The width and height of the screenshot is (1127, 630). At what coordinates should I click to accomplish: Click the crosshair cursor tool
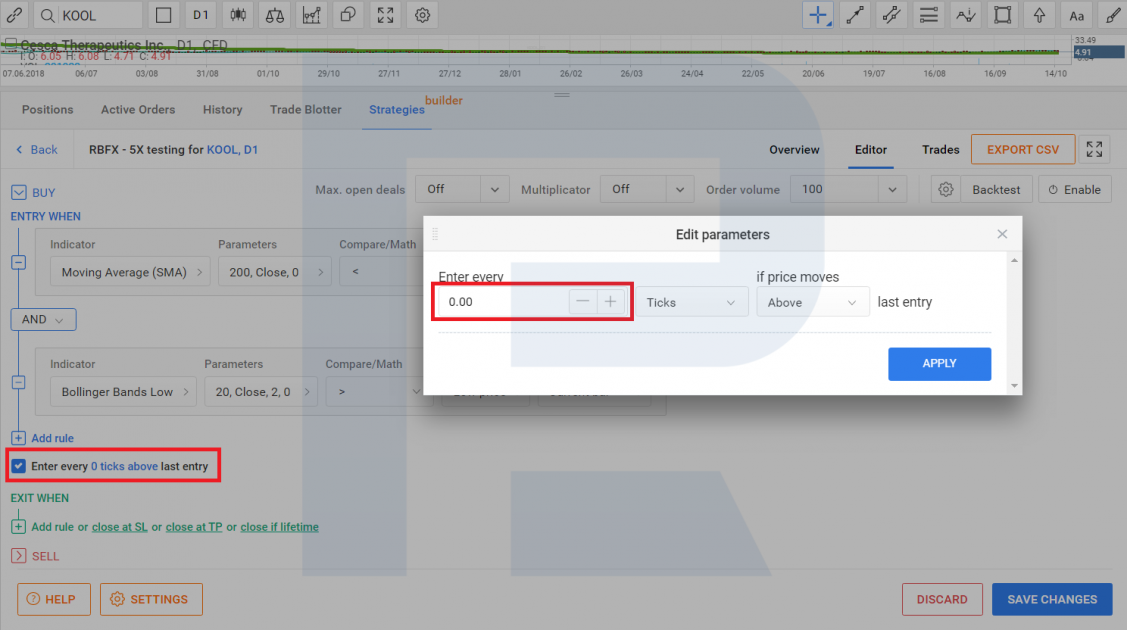(817, 15)
